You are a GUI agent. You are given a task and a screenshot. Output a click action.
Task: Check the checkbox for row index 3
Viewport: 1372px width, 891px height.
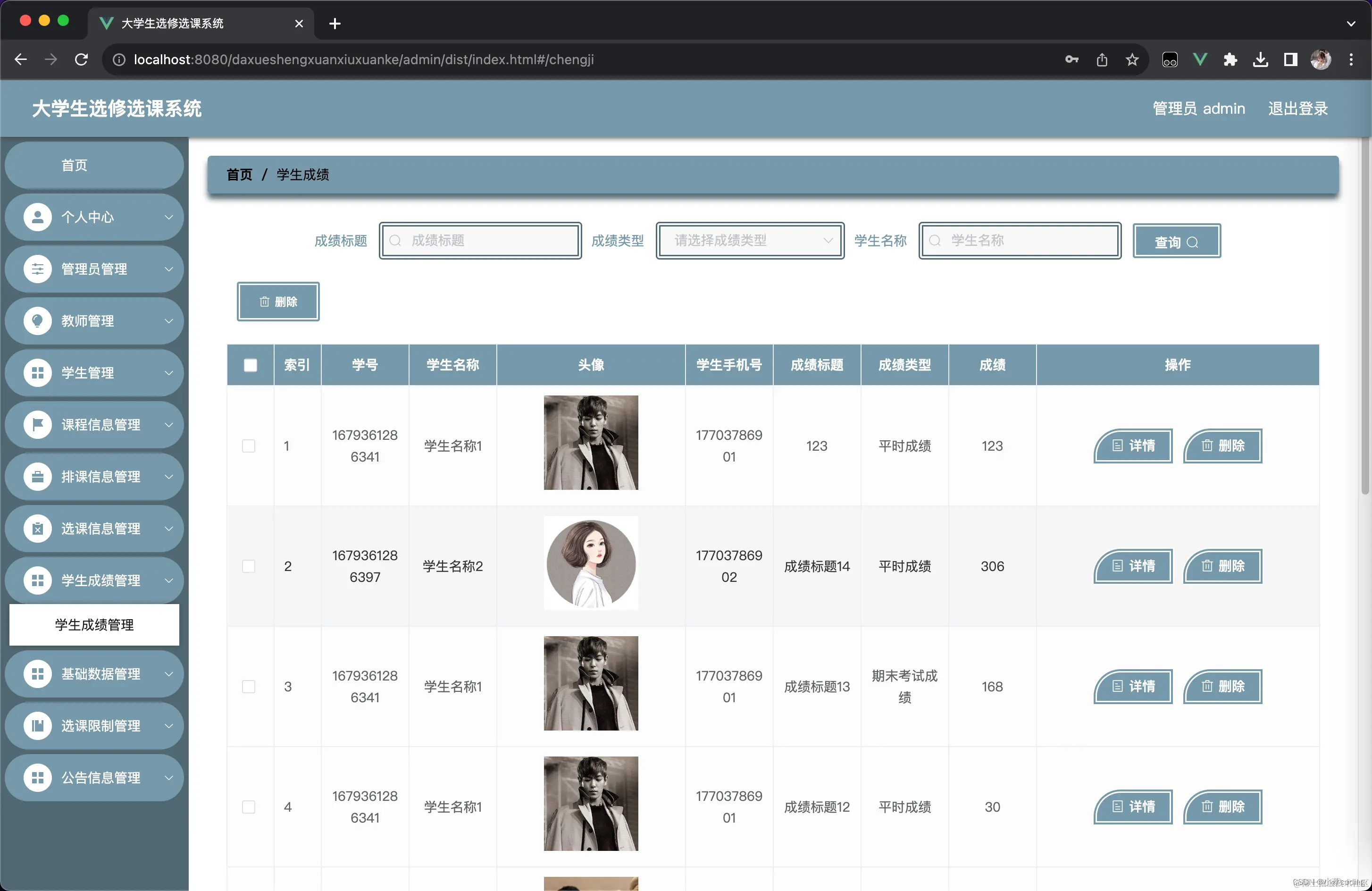coord(249,687)
